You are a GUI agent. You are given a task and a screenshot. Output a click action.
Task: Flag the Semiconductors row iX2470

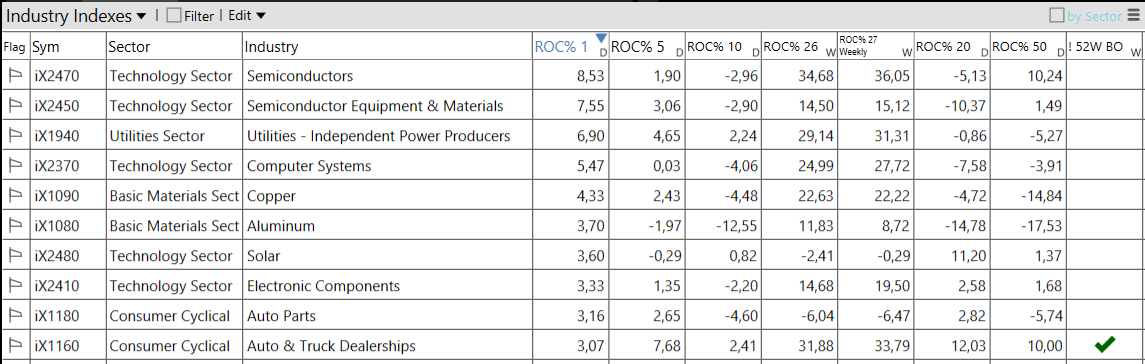click(x=15, y=75)
